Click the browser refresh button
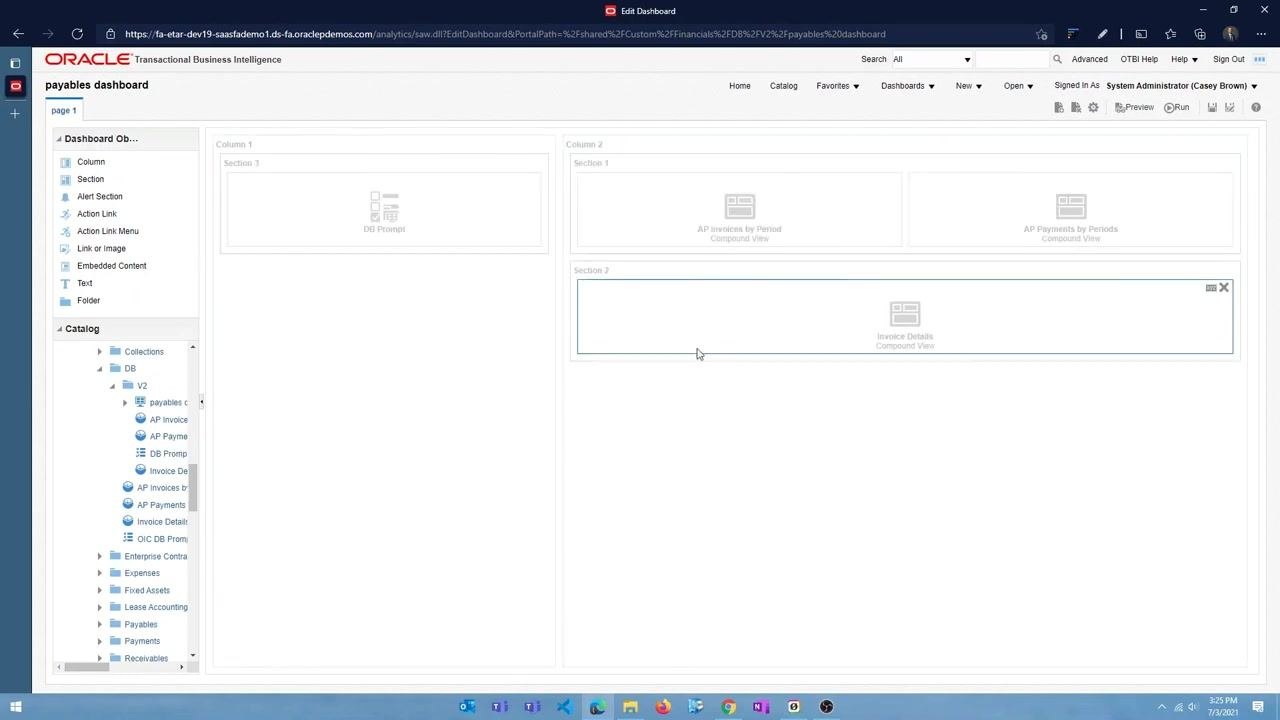 pyautogui.click(x=77, y=34)
